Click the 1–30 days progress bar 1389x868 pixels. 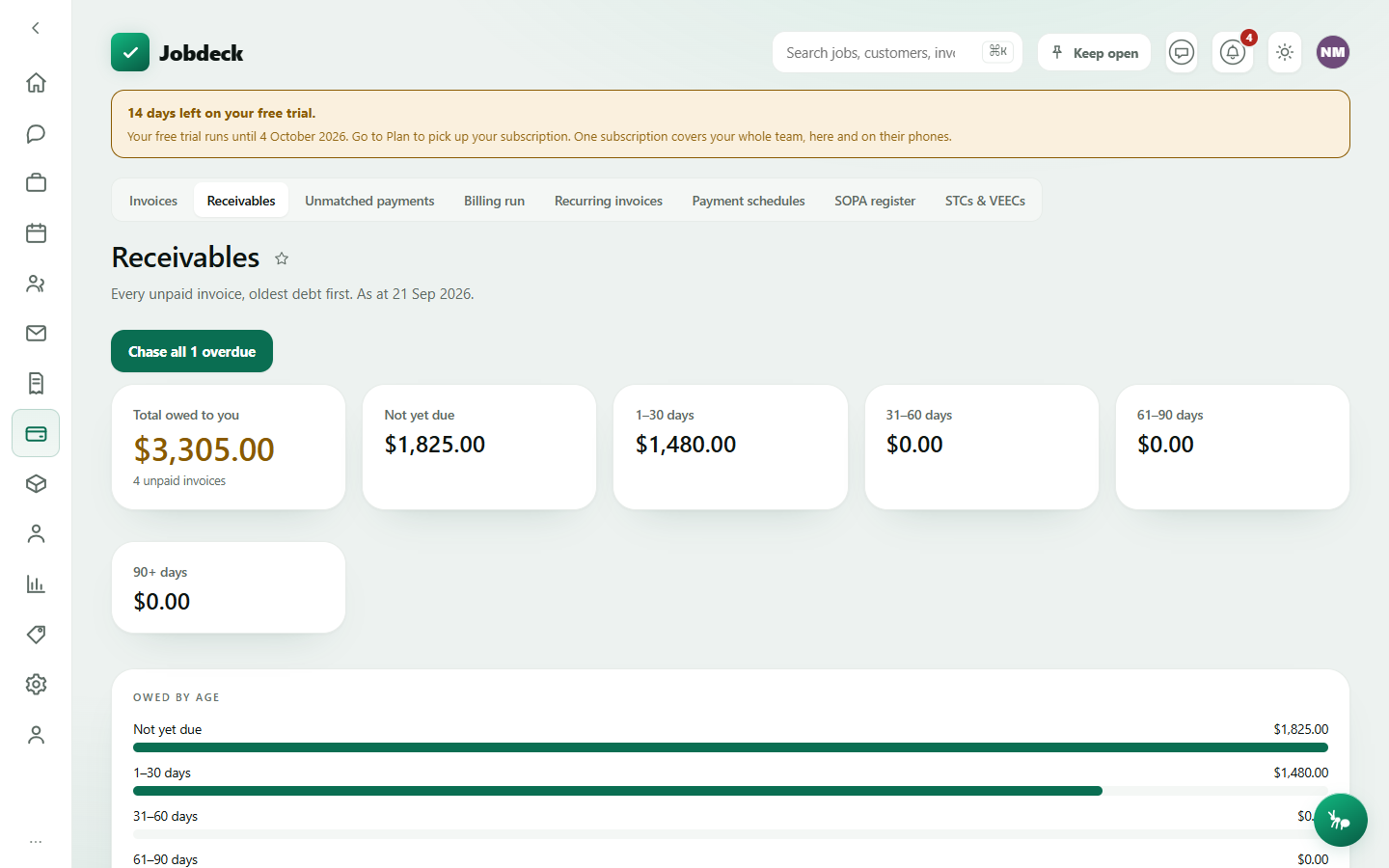730,791
